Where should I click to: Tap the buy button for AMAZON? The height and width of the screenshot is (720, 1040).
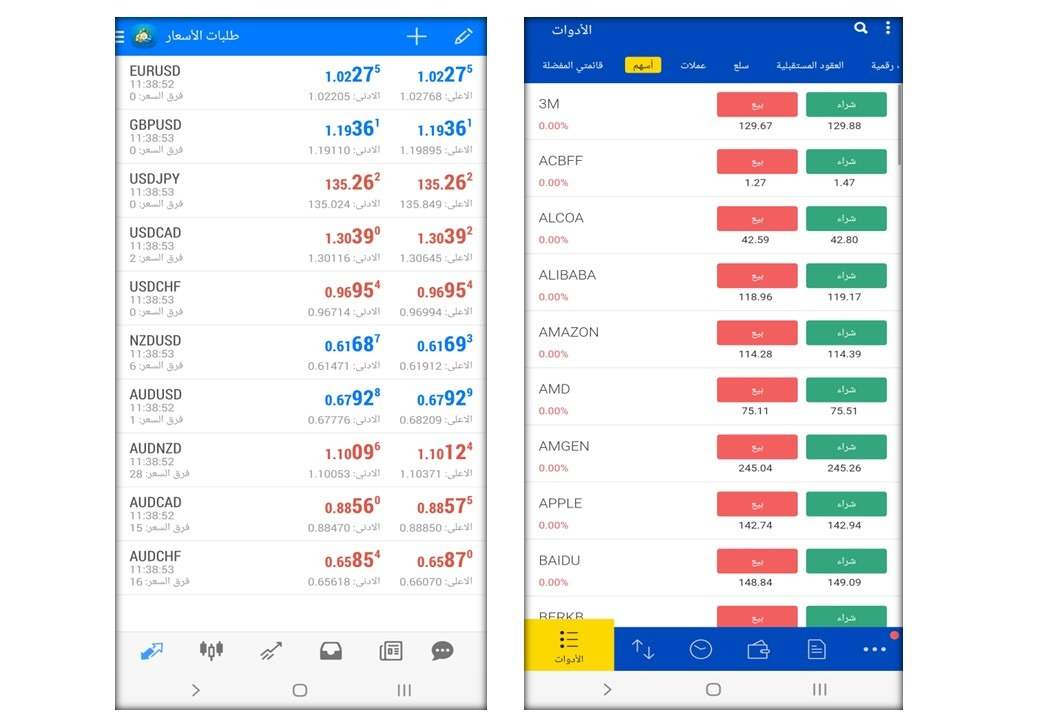pyautogui.click(x=846, y=333)
